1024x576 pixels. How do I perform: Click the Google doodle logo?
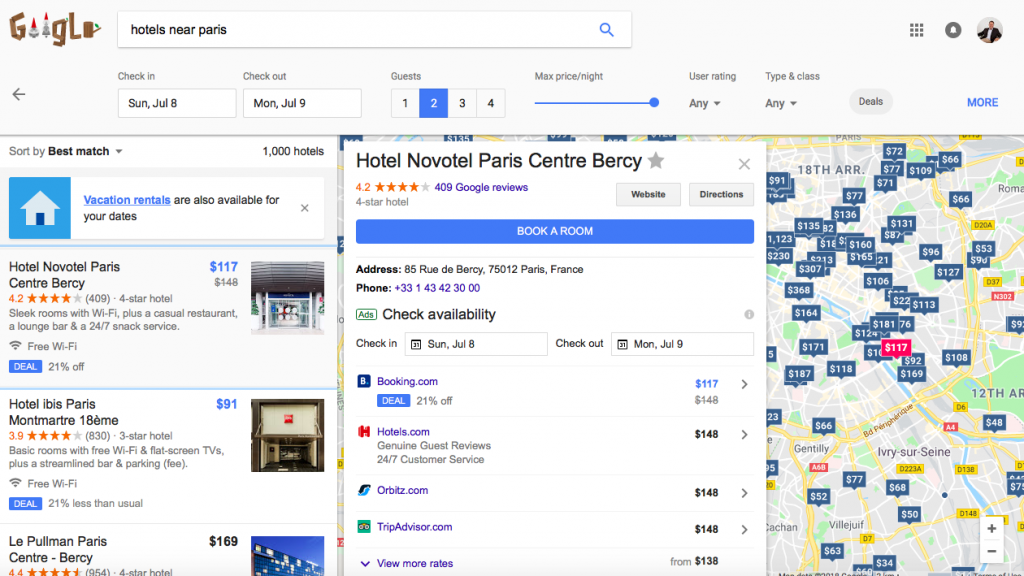(x=55, y=29)
